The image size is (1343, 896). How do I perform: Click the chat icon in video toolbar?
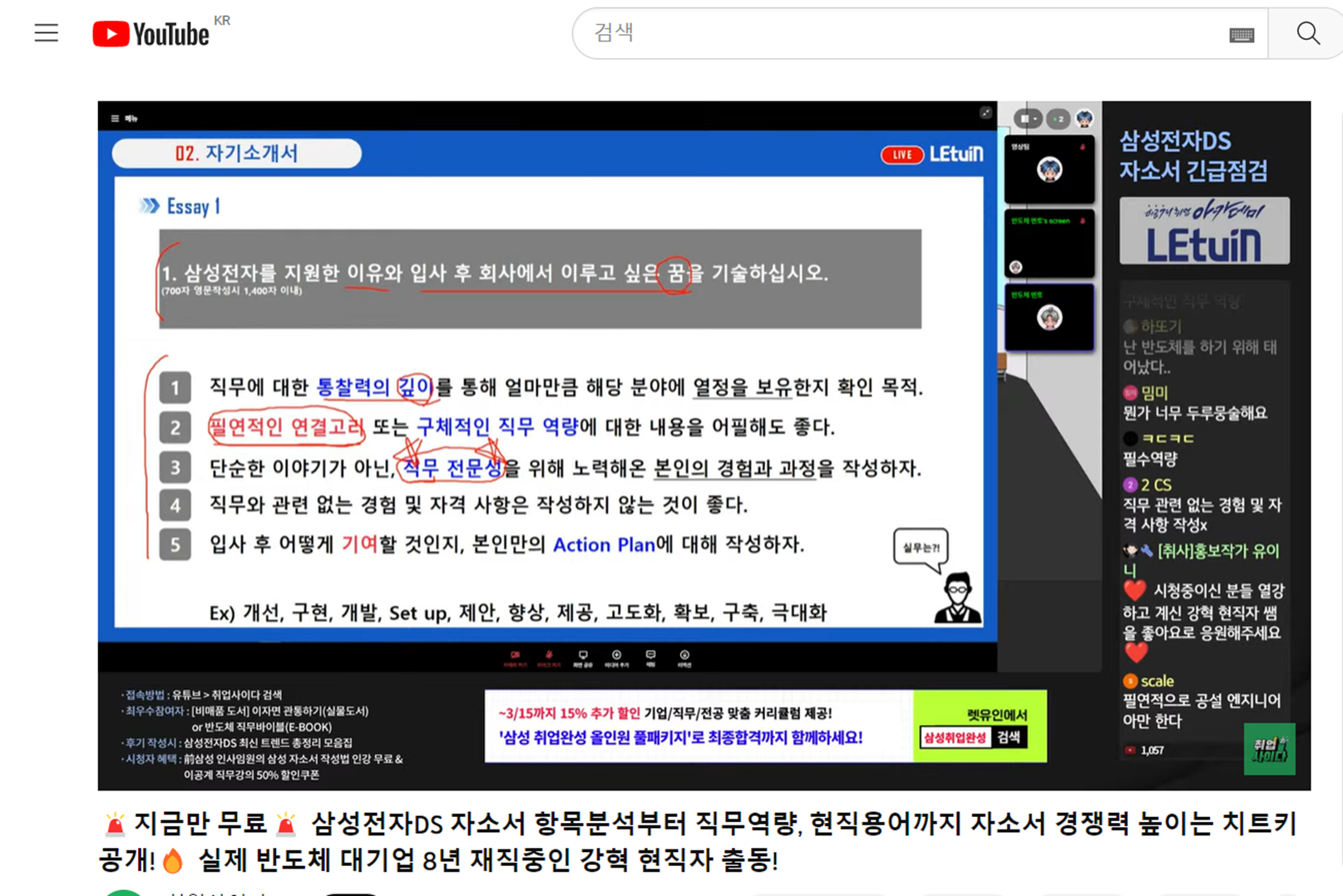pyautogui.click(x=650, y=657)
